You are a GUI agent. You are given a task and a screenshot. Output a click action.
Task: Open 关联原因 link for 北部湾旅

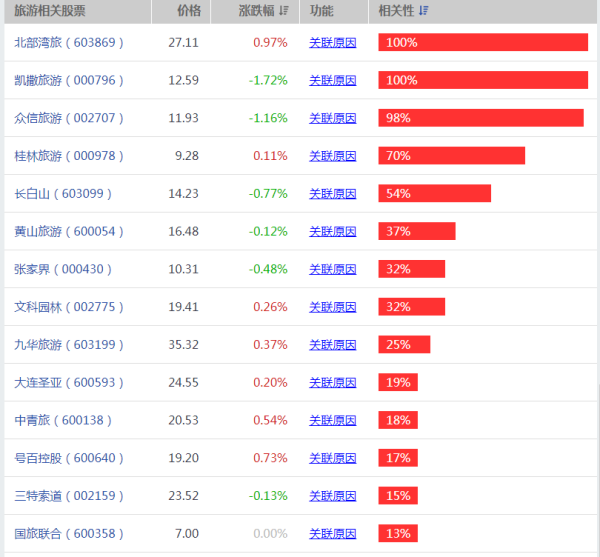[x=333, y=42]
